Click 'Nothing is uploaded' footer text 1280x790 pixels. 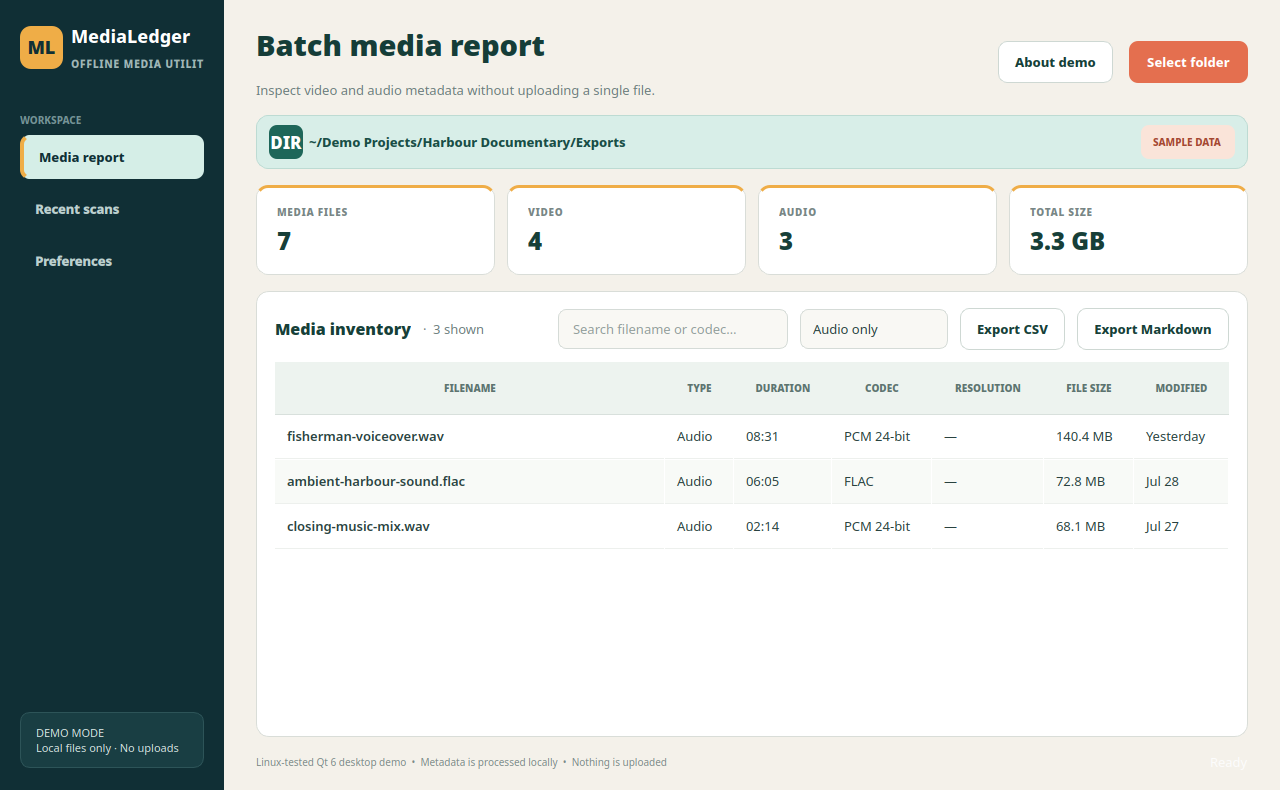pos(619,762)
